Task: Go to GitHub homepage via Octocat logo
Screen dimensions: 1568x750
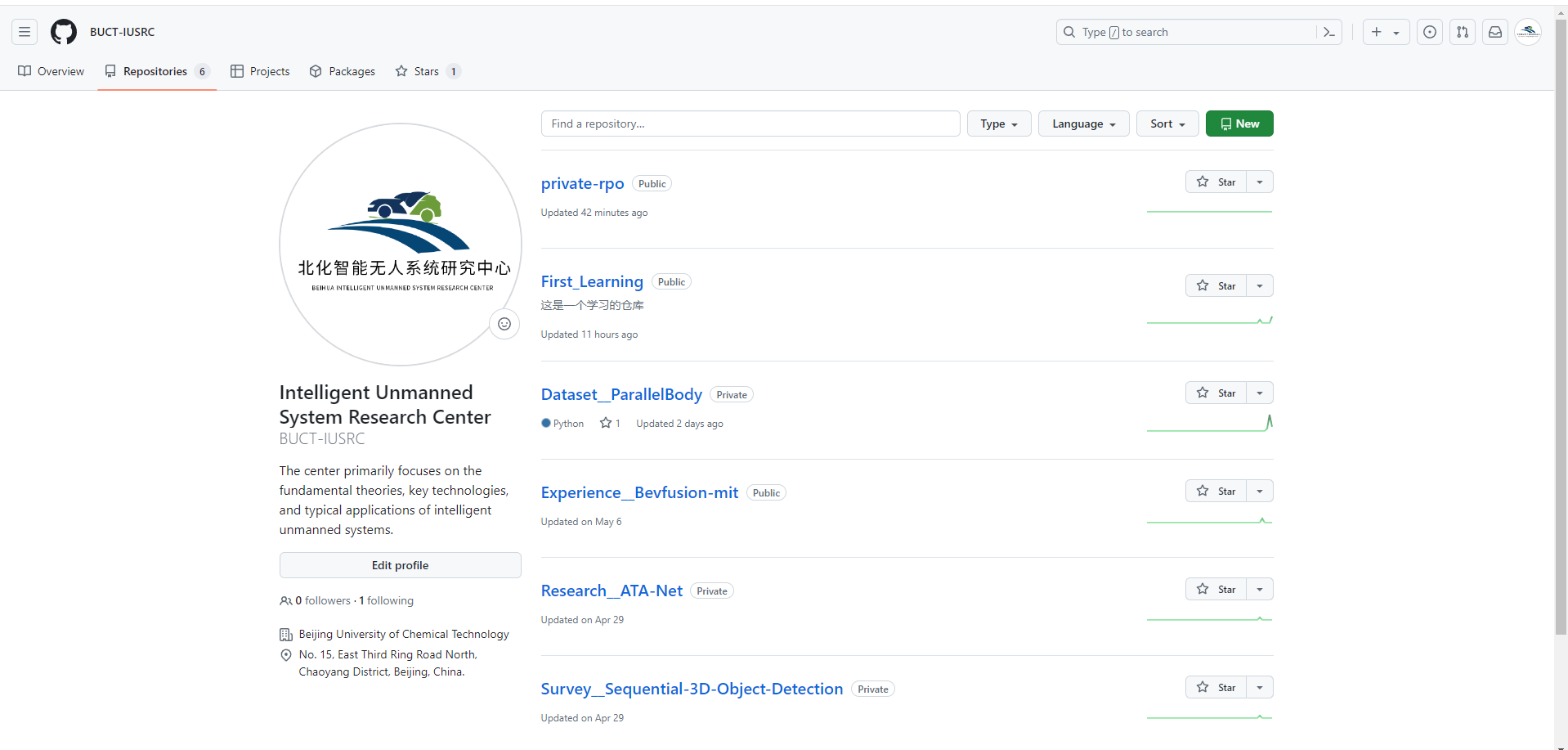Action: (x=64, y=32)
